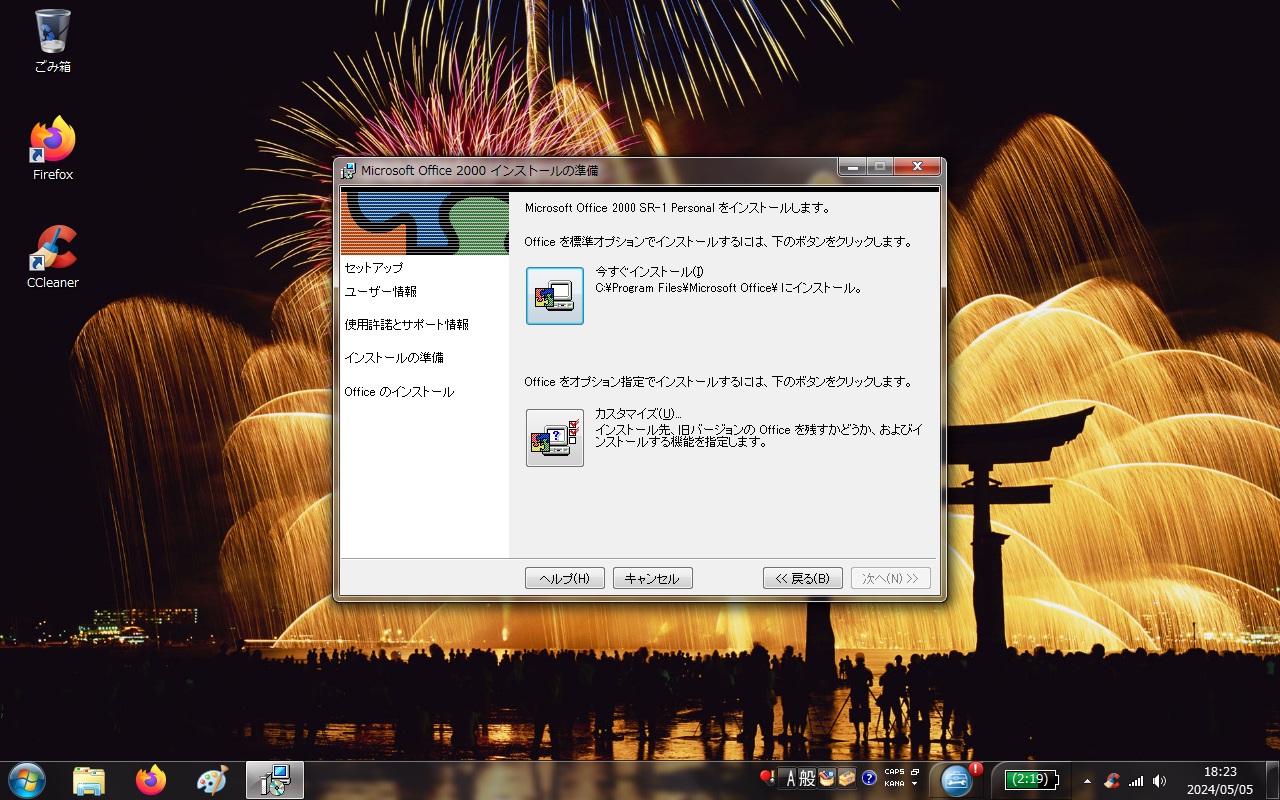
Task: Click the language bar restore icon
Action: coord(915,772)
